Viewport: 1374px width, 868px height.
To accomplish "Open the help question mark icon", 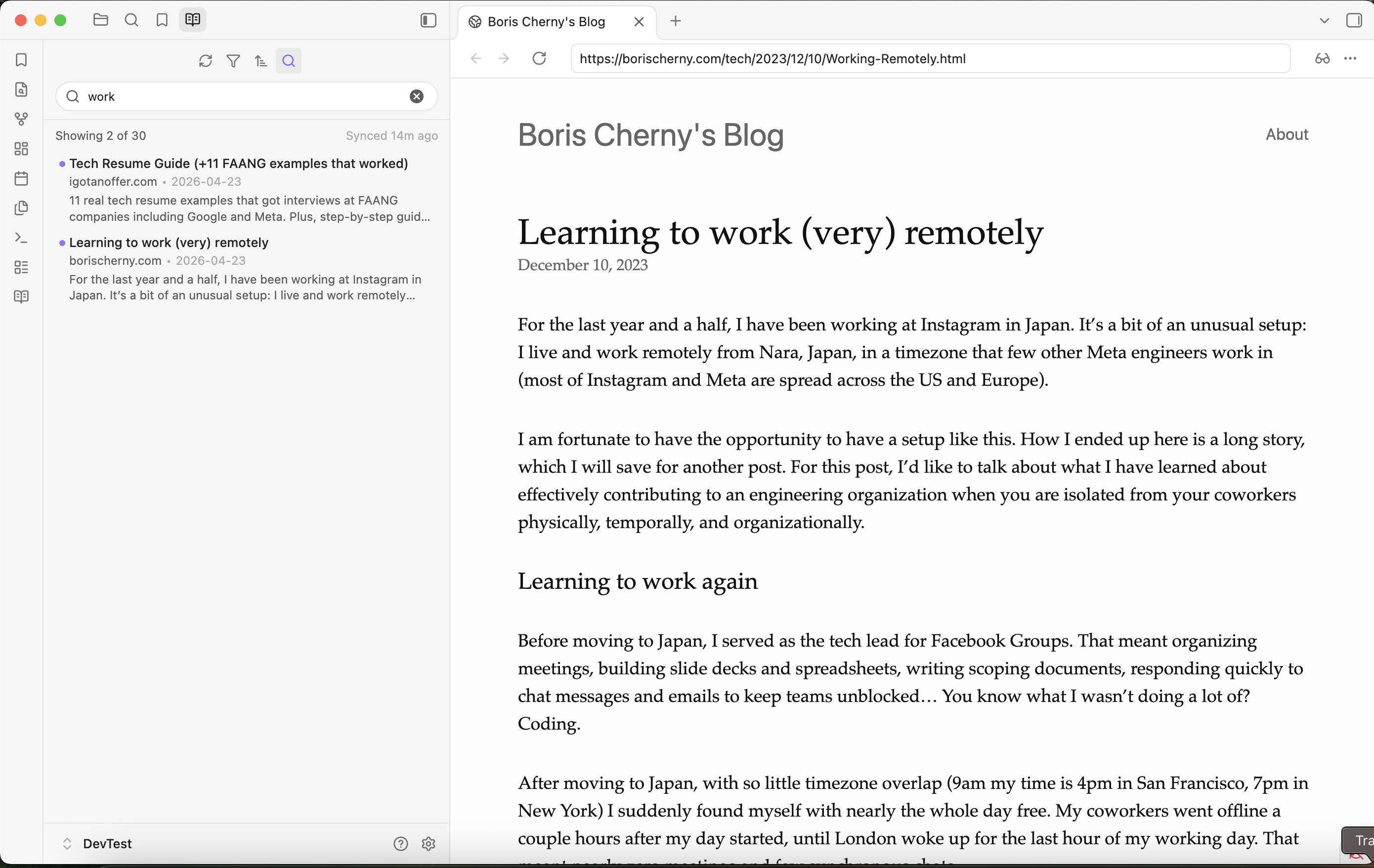I will (400, 843).
